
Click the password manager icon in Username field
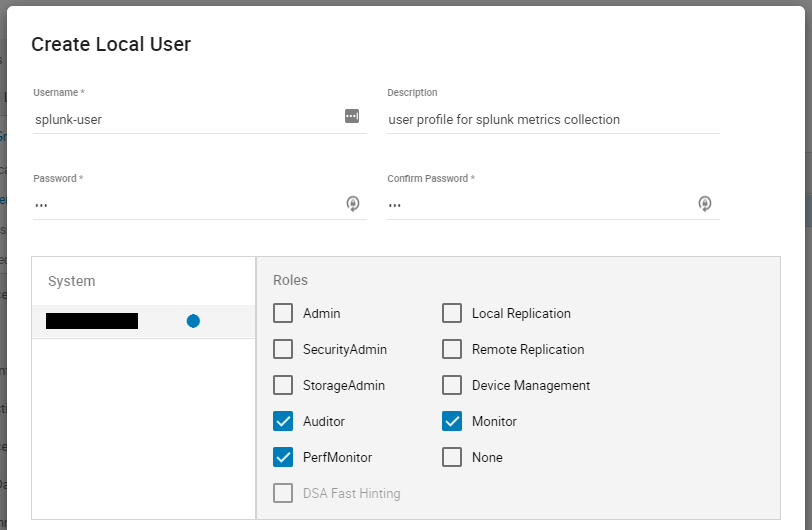coord(352,116)
